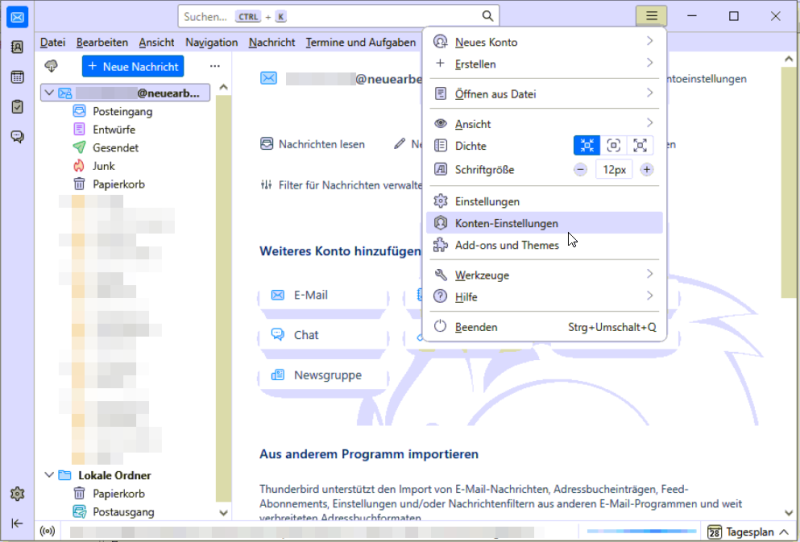The image size is (800, 542).
Task: Open Ansicht menu in menu bar
Action: [157, 42]
